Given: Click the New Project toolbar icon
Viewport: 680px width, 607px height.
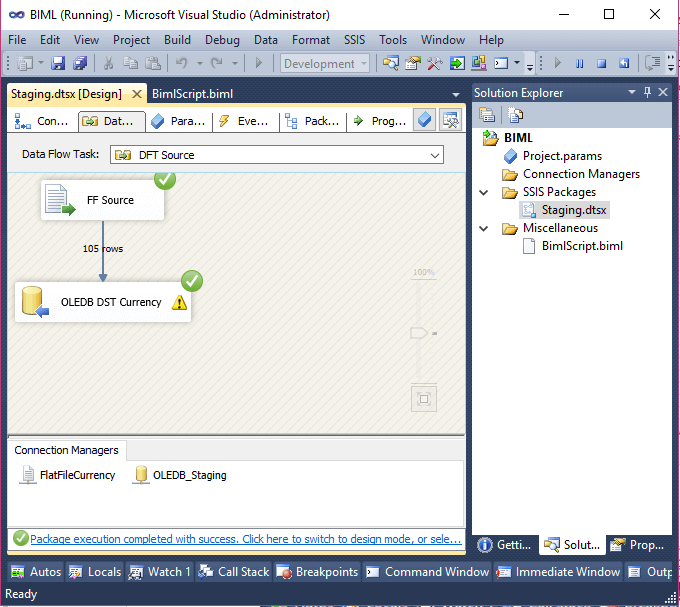Looking at the screenshot, I should point(25,63).
